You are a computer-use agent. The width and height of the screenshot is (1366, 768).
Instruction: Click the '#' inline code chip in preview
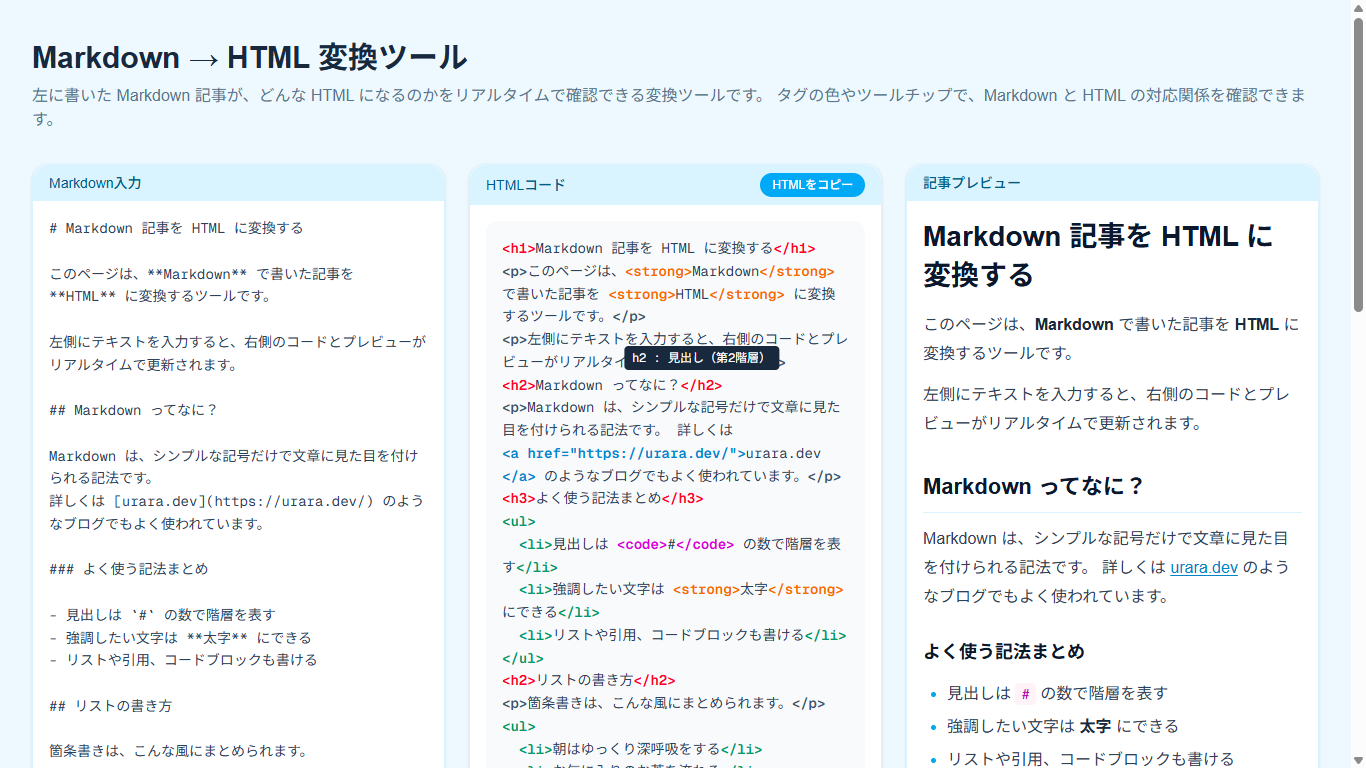[1025, 694]
